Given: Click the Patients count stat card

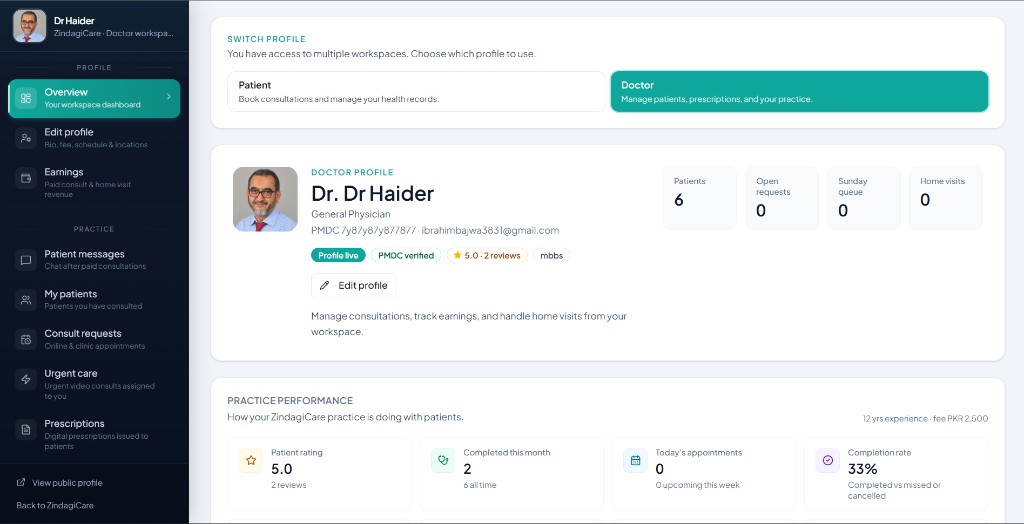Looking at the screenshot, I should pyautogui.click(x=699, y=199).
